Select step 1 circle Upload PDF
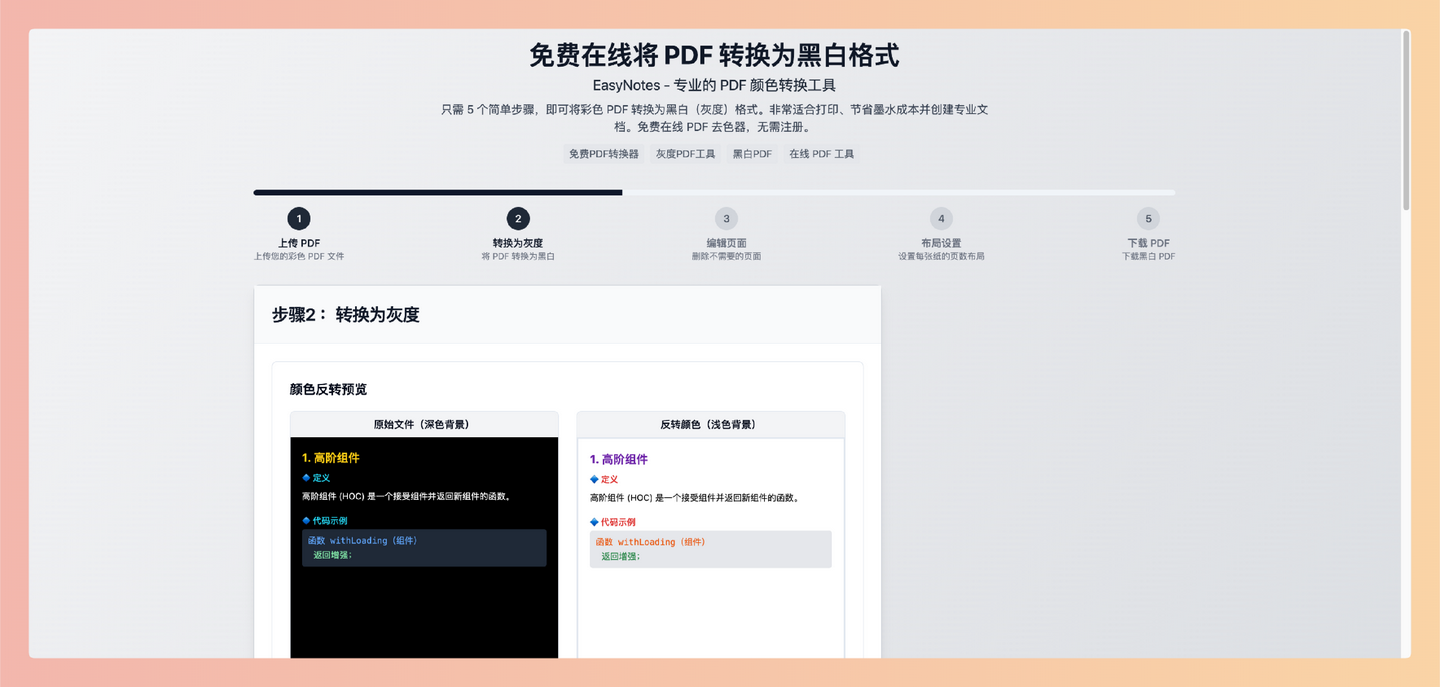The height and width of the screenshot is (687, 1440). [x=299, y=219]
